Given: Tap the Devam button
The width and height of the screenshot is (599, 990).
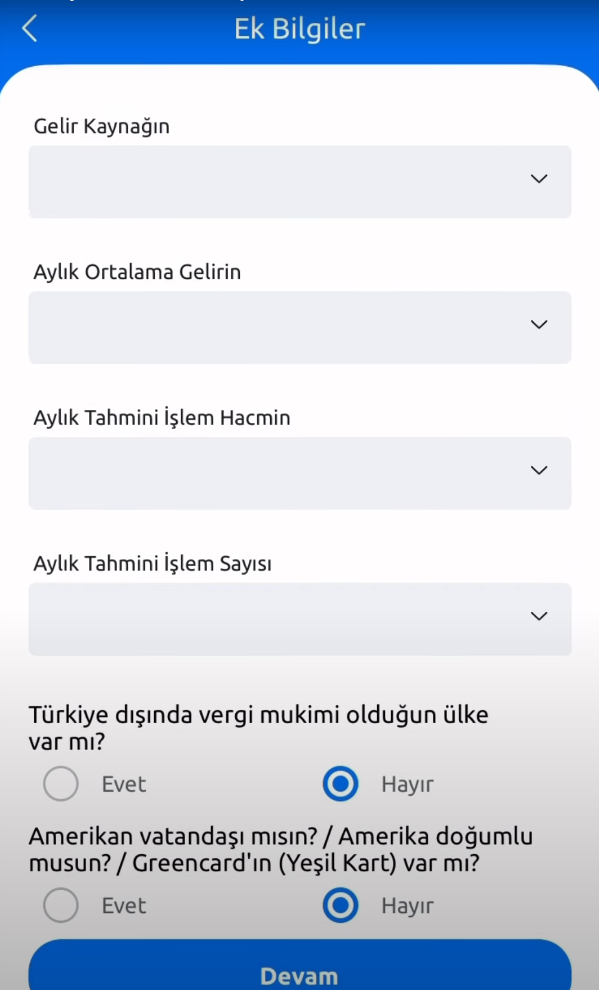Looking at the screenshot, I should [x=300, y=966].
